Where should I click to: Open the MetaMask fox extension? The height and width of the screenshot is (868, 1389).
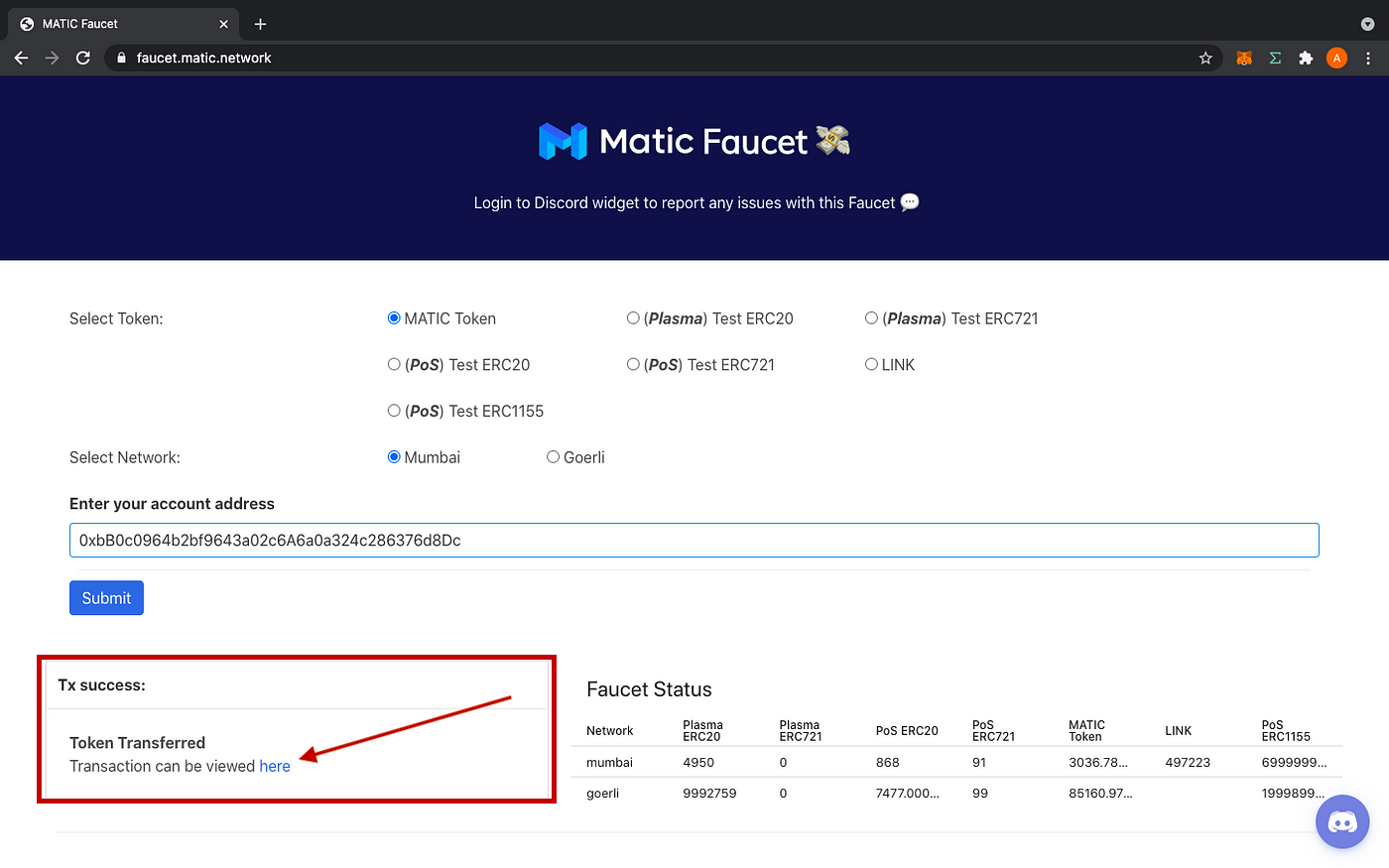pyautogui.click(x=1244, y=58)
